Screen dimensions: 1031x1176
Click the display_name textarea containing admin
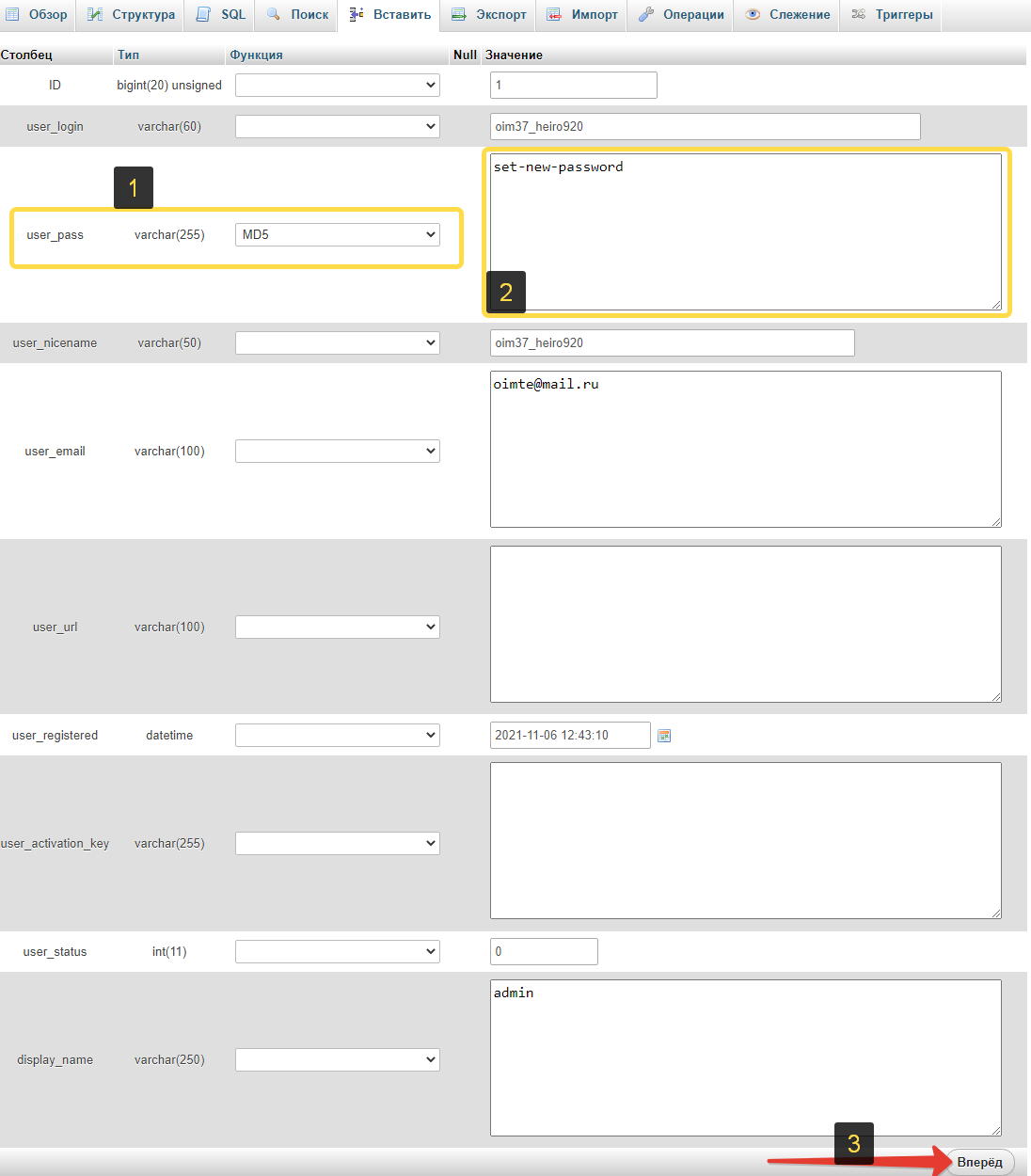(x=746, y=1057)
